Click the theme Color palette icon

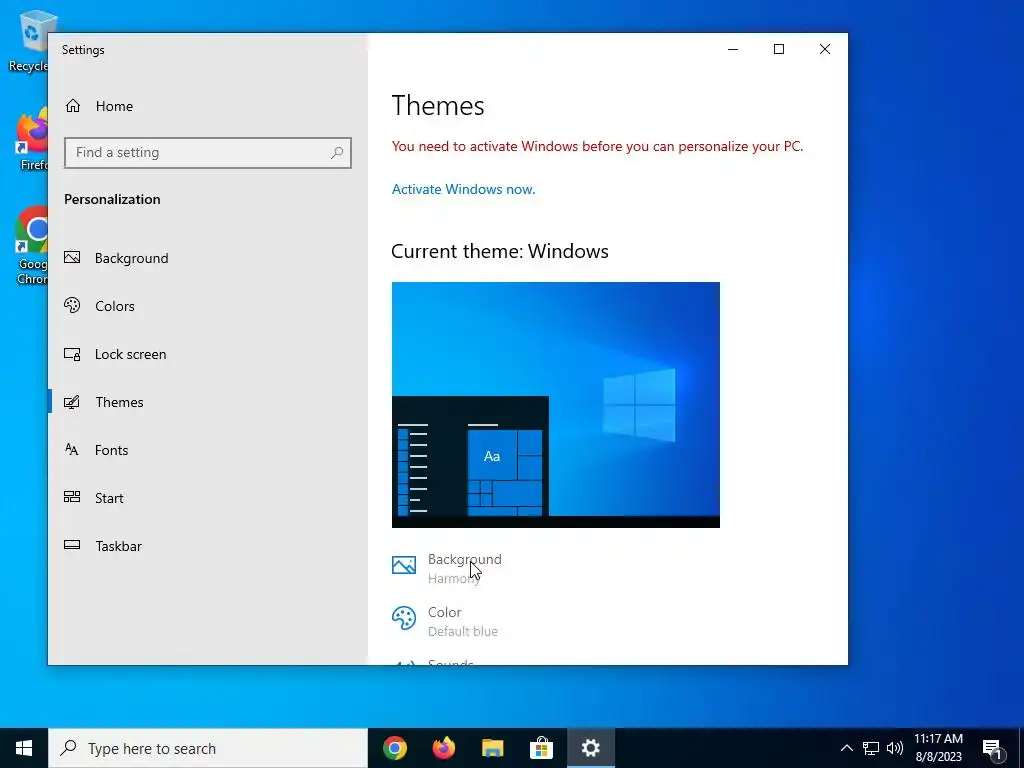click(x=404, y=618)
